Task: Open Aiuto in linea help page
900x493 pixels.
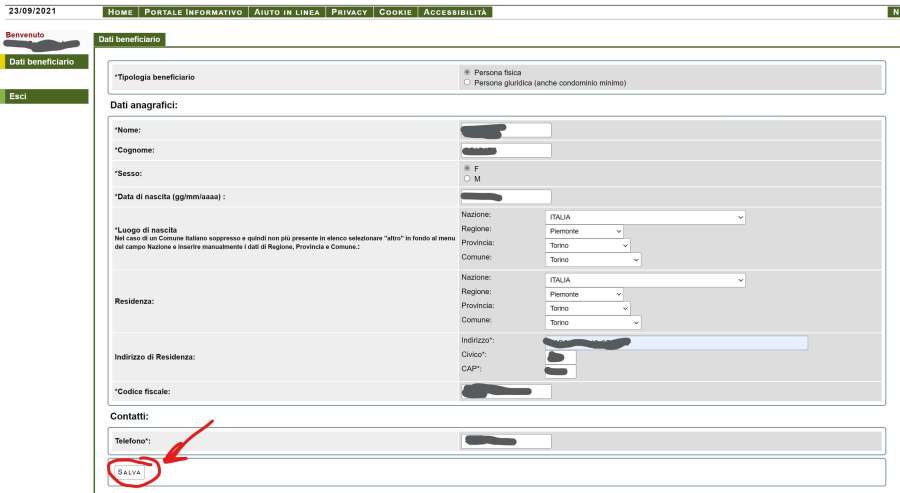Action: tap(289, 12)
